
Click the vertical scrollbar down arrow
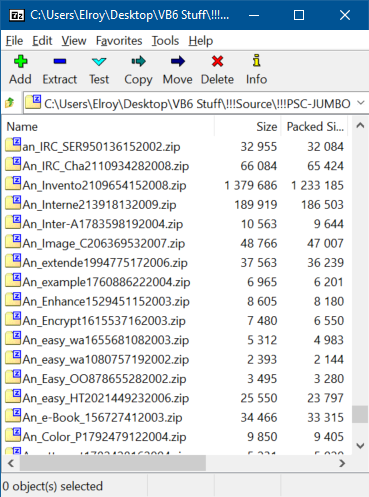(x=360, y=446)
